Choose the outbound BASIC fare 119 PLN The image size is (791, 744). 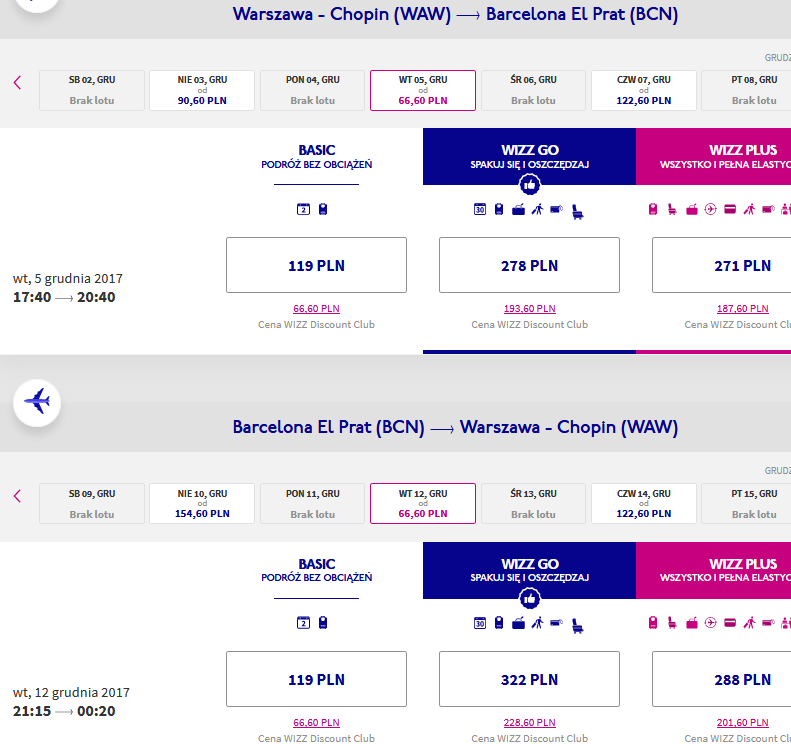pos(316,265)
